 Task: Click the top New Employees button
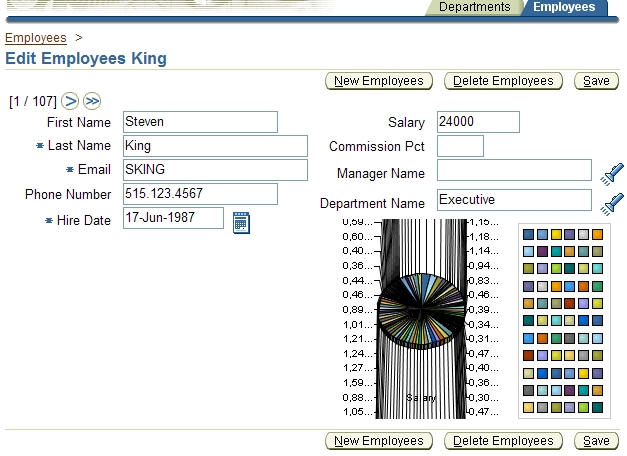click(379, 81)
